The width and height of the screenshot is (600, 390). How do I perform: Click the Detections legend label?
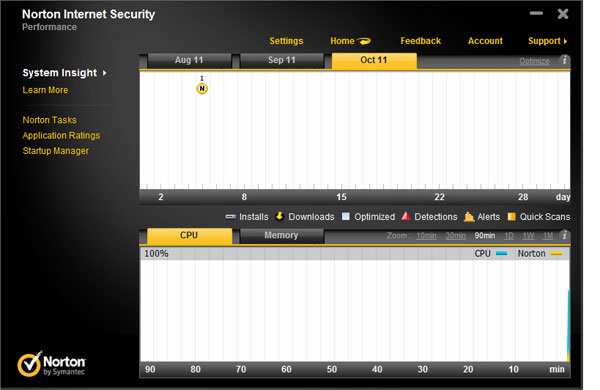click(436, 217)
